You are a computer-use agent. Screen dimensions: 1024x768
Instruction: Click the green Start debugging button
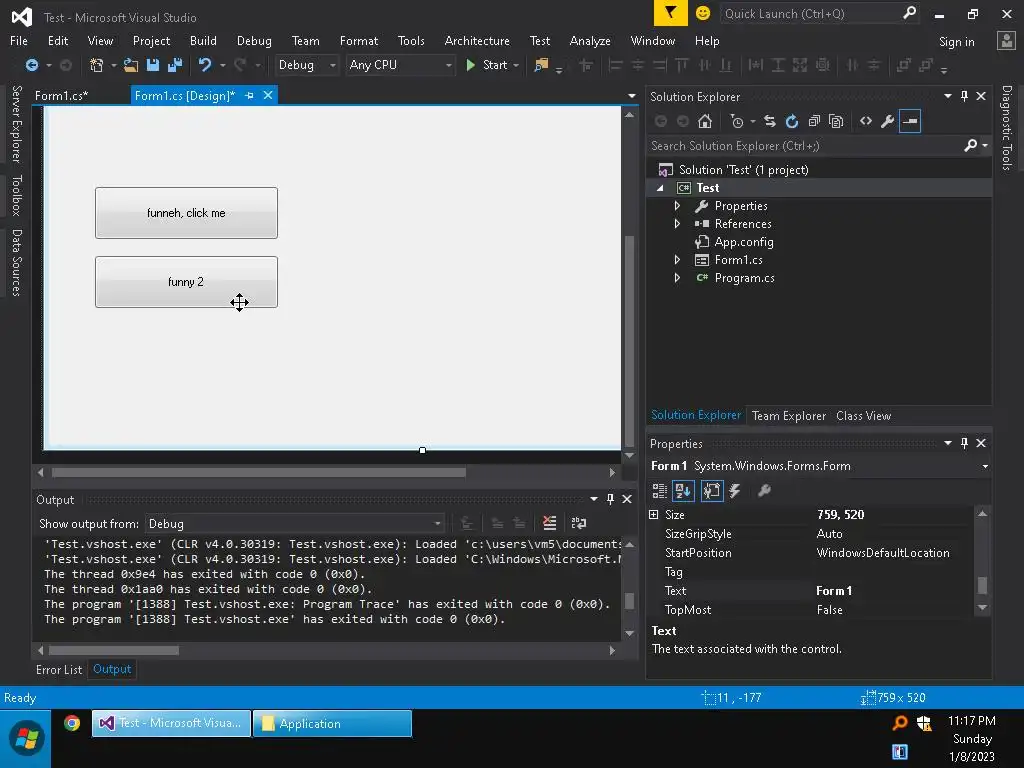point(487,65)
